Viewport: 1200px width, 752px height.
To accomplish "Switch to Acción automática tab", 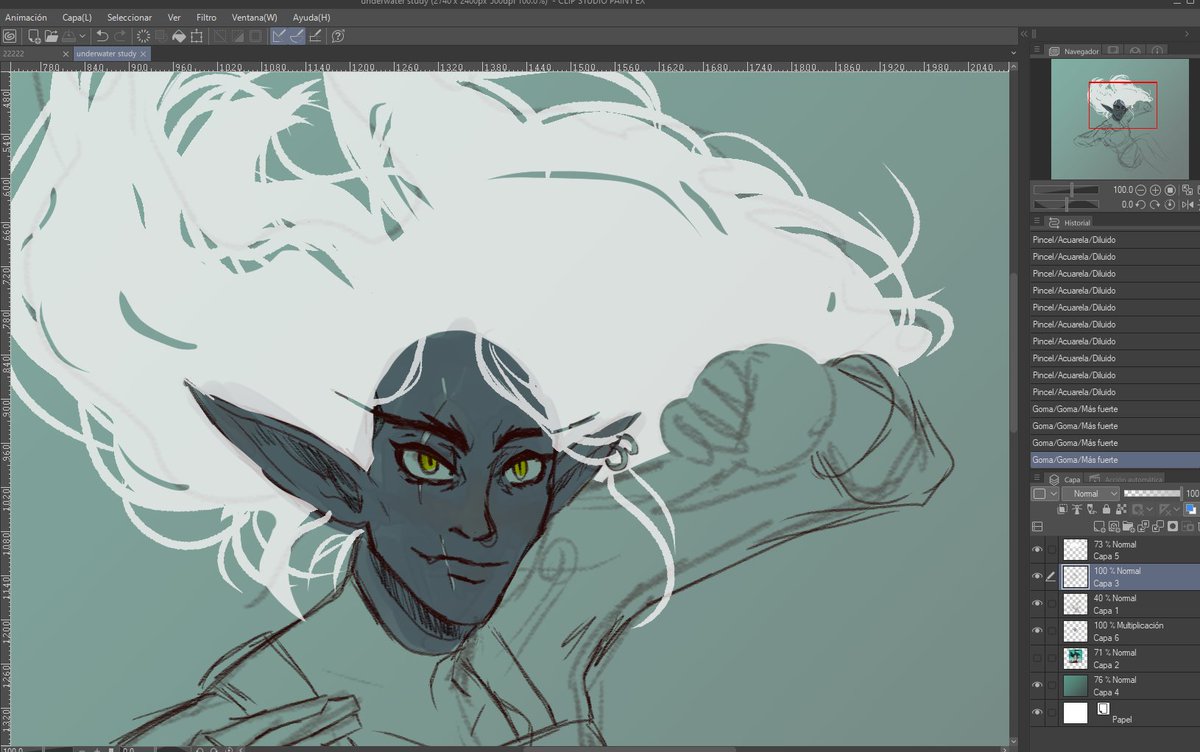I will 1126,479.
